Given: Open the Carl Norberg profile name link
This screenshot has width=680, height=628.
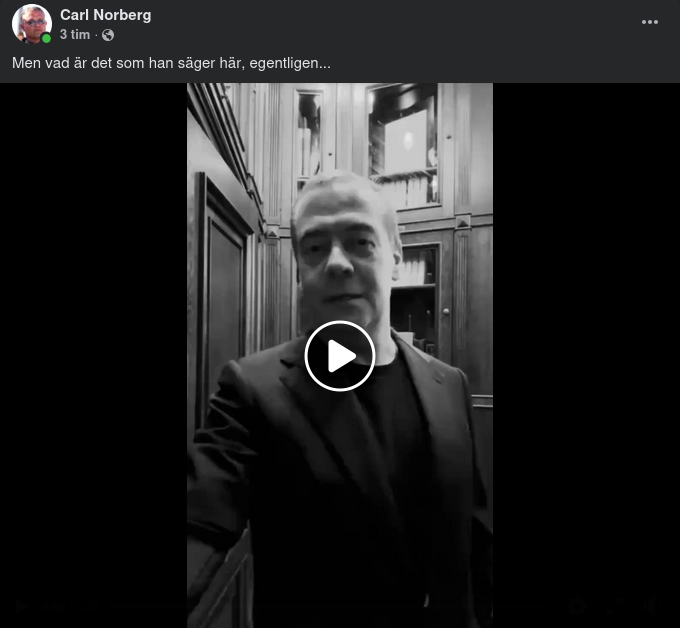Looking at the screenshot, I should 105,15.
